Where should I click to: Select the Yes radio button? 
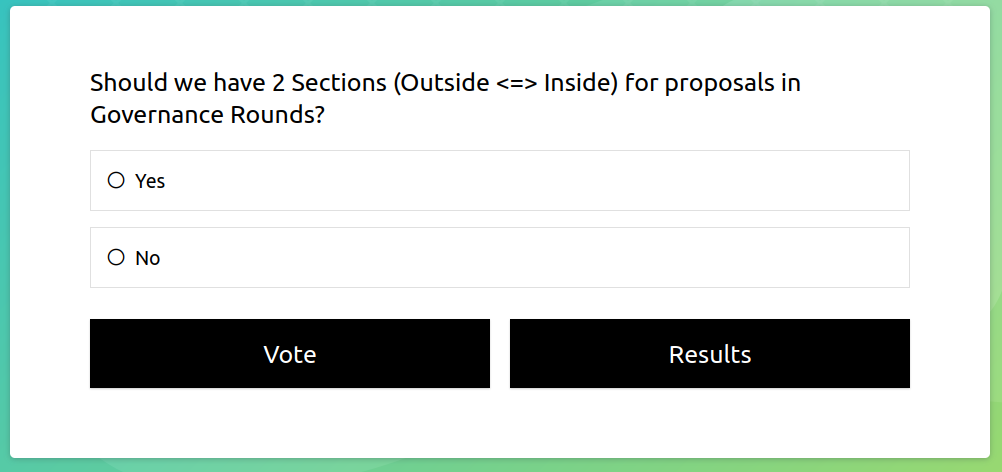click(x=116, y=181)
